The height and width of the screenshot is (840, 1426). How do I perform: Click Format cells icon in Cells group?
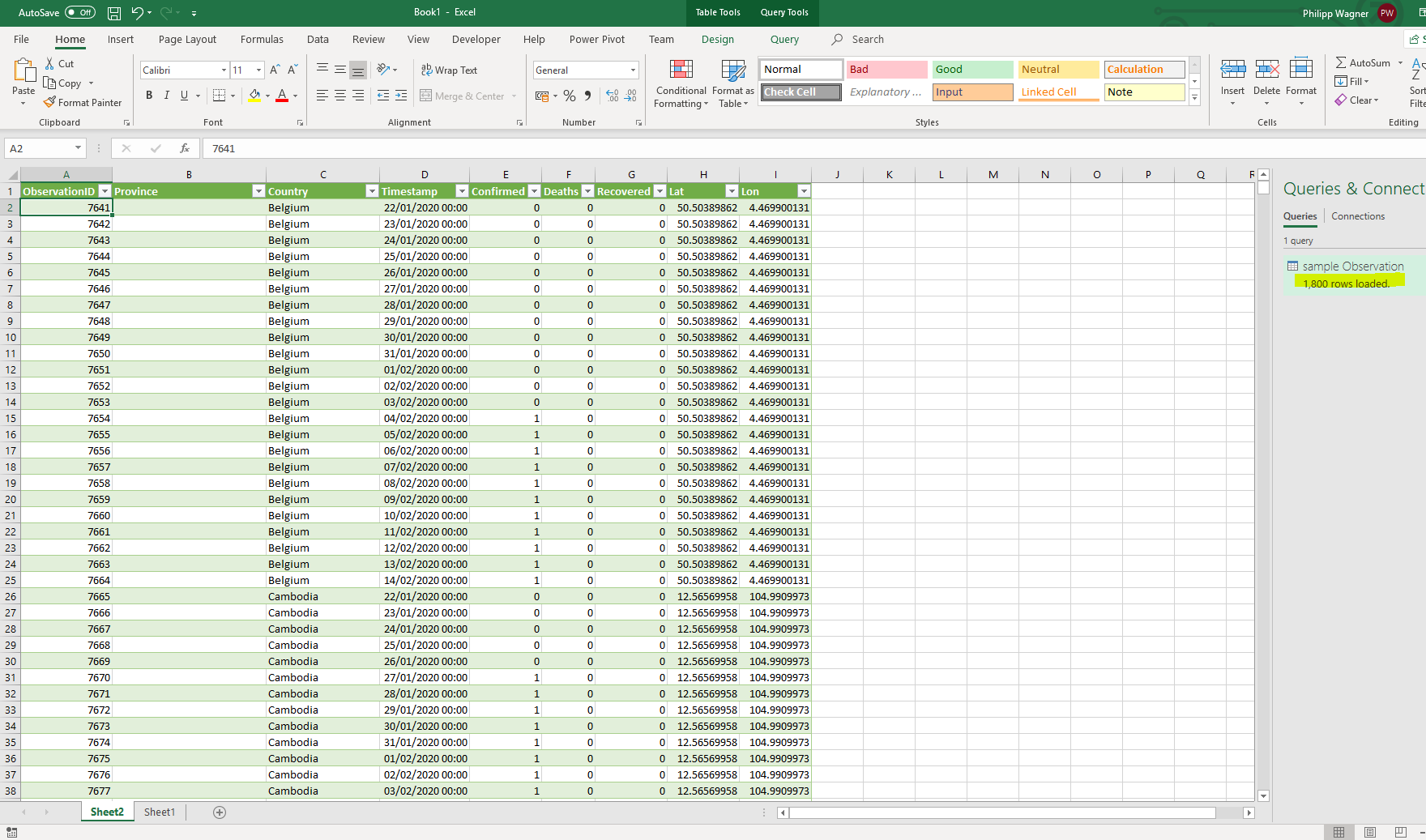coord(1301,70)
